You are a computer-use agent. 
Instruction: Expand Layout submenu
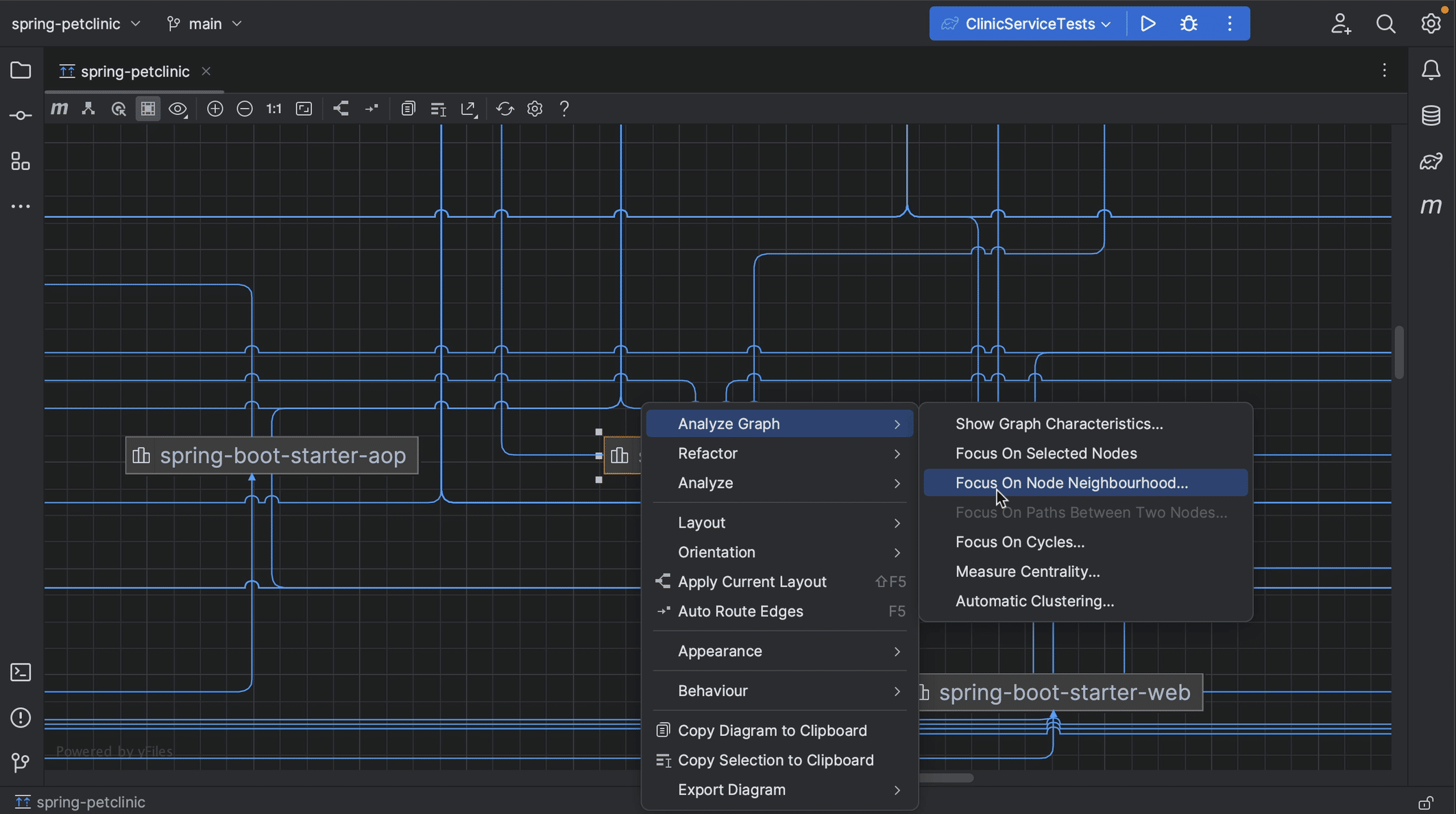click(779, 523)
